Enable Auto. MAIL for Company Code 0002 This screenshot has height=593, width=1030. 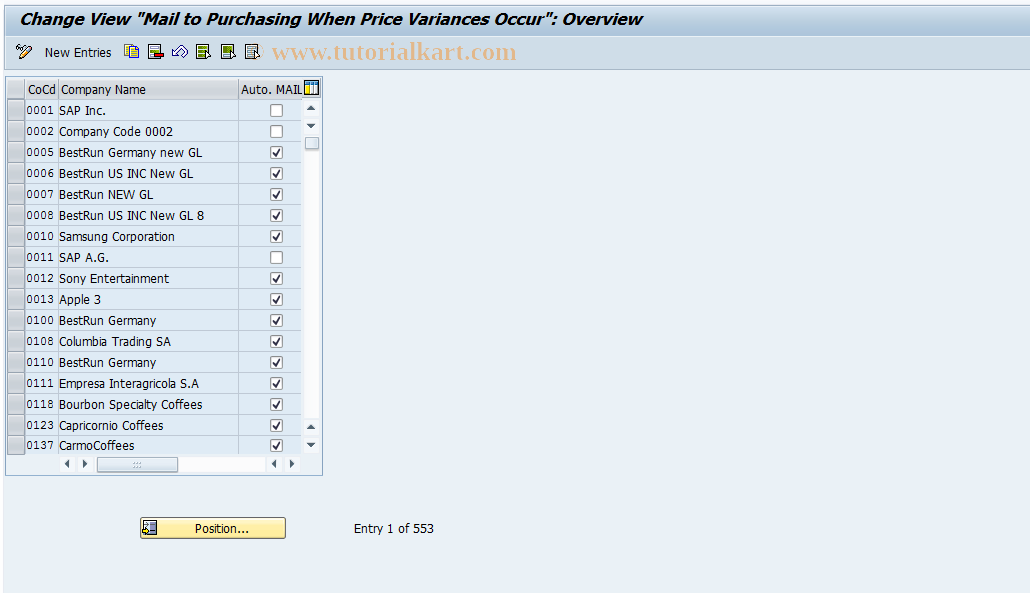(x=277, y=131)
